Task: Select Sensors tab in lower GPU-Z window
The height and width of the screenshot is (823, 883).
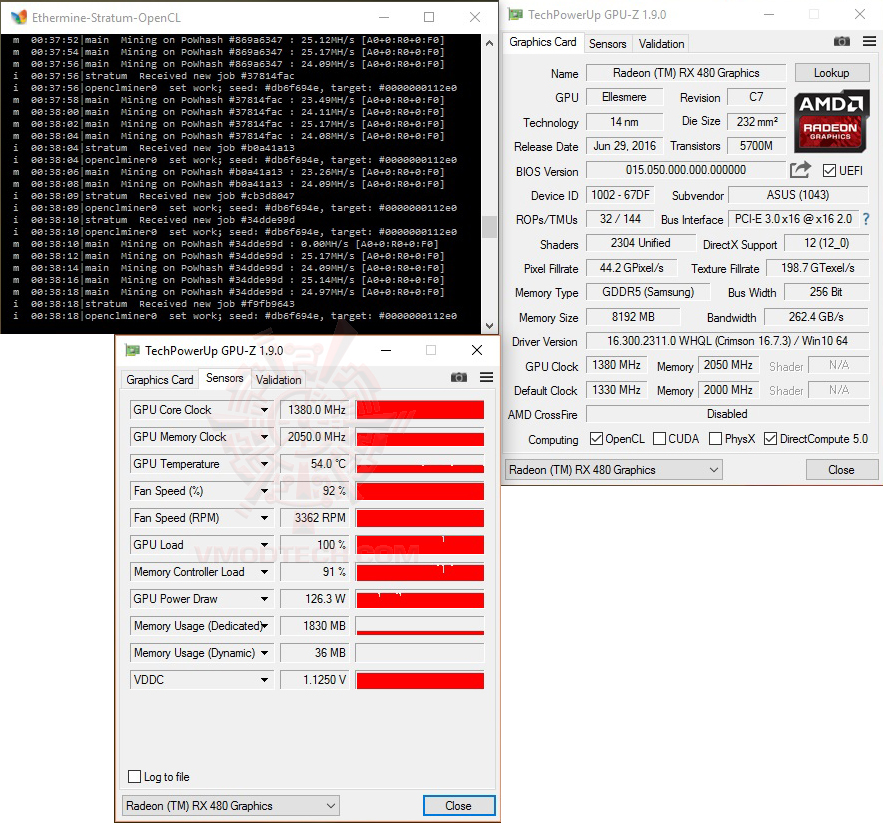Action: [x=224, y=379]
